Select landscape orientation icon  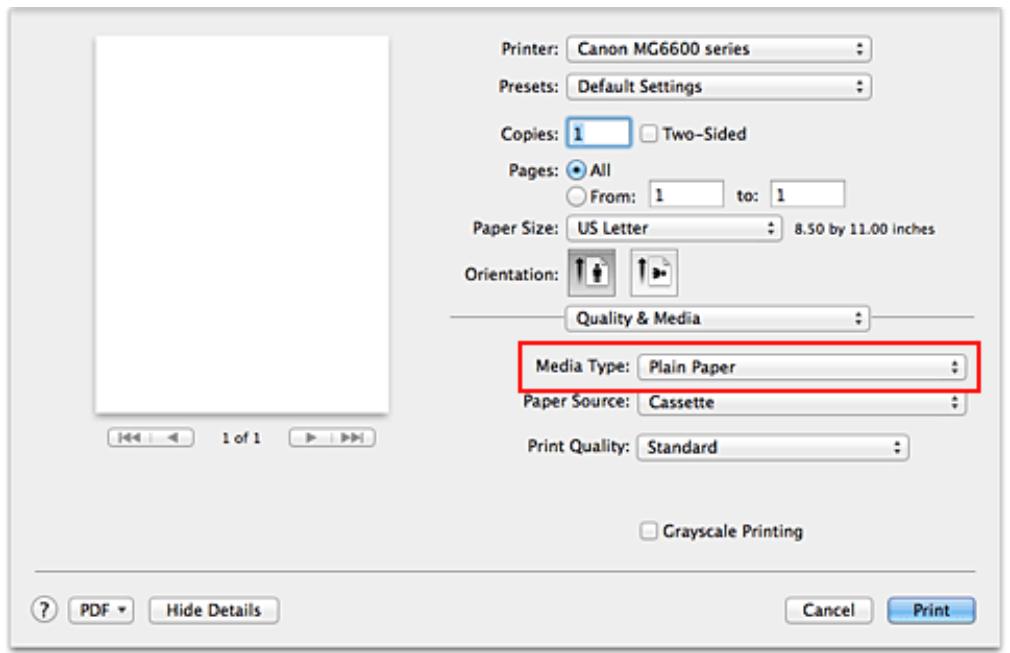point(654,273)
